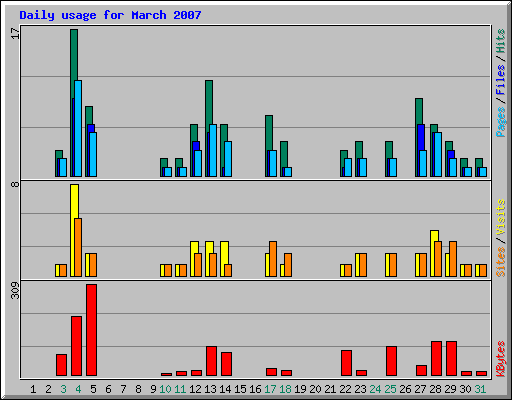Click the tallest red KBytes bar for day 5

[92, 330]
